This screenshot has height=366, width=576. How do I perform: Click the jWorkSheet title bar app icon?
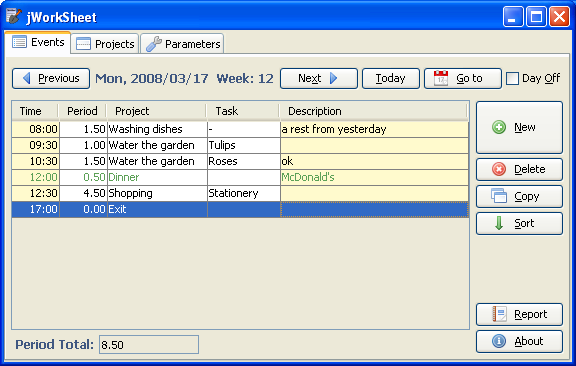14,16
